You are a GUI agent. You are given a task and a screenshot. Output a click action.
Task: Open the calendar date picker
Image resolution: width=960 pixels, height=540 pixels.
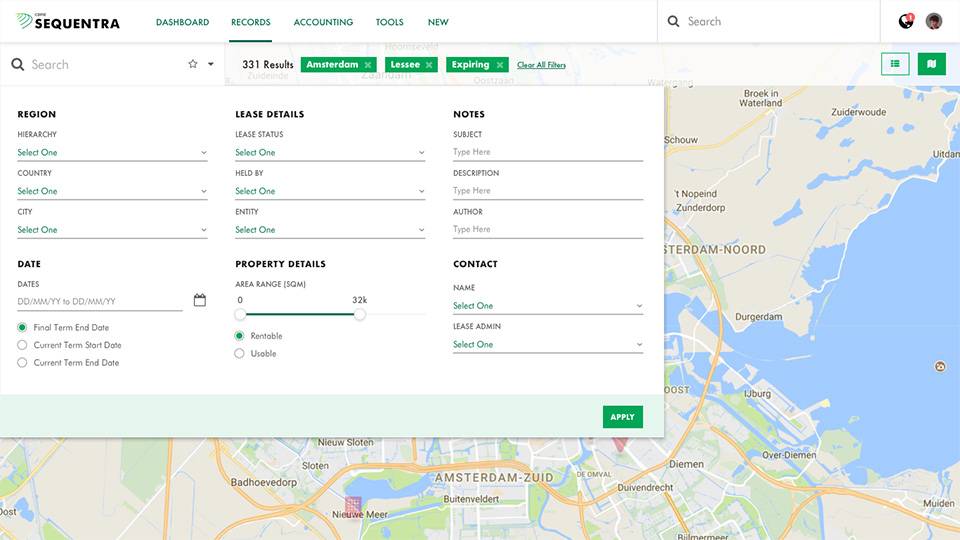[x=200, y=300]
